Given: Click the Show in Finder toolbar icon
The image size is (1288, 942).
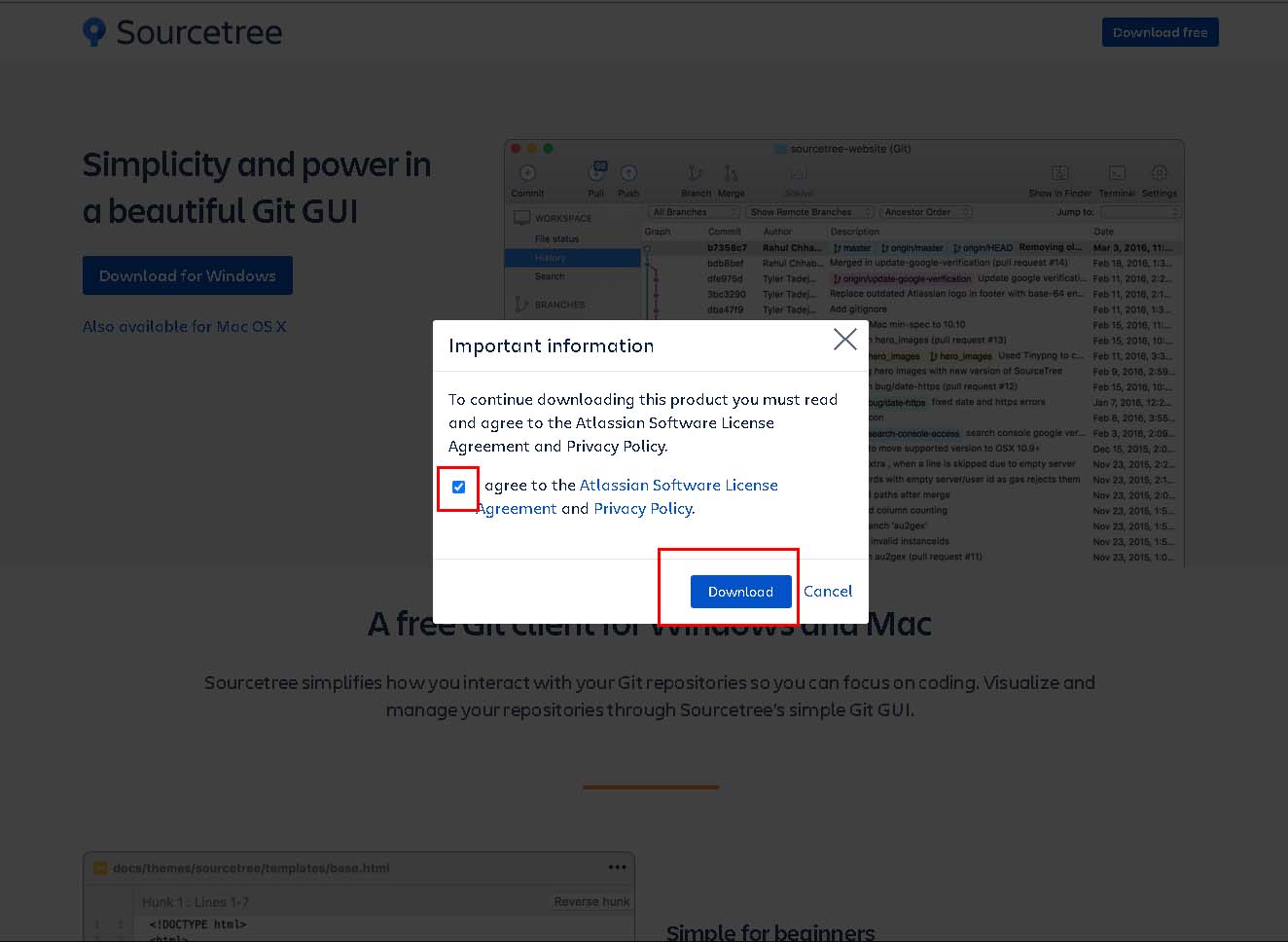Looking at the screenshot, I should click(1060, 173).
